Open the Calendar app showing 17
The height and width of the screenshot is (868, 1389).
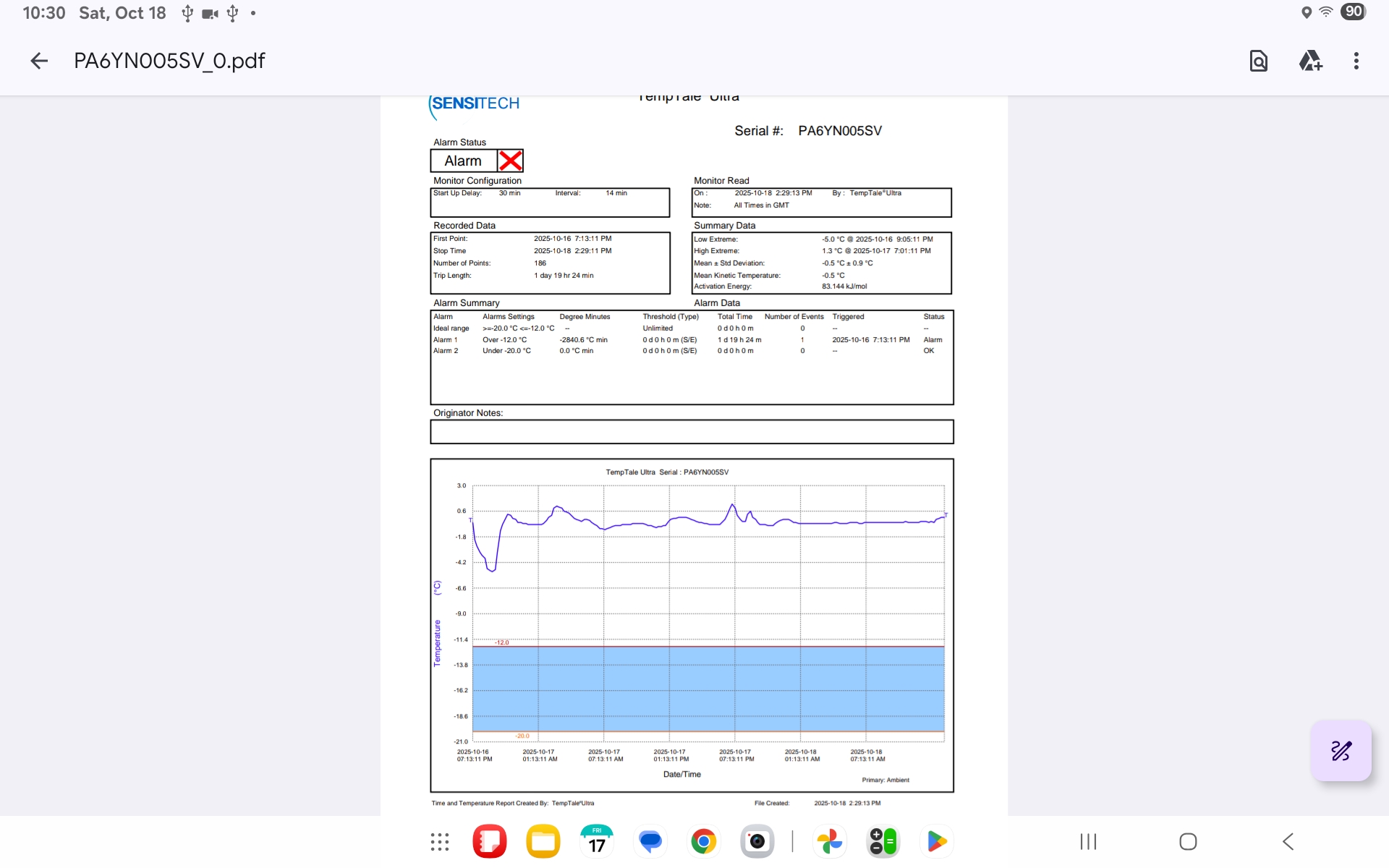pyautogui.click(x=597, y=842)
